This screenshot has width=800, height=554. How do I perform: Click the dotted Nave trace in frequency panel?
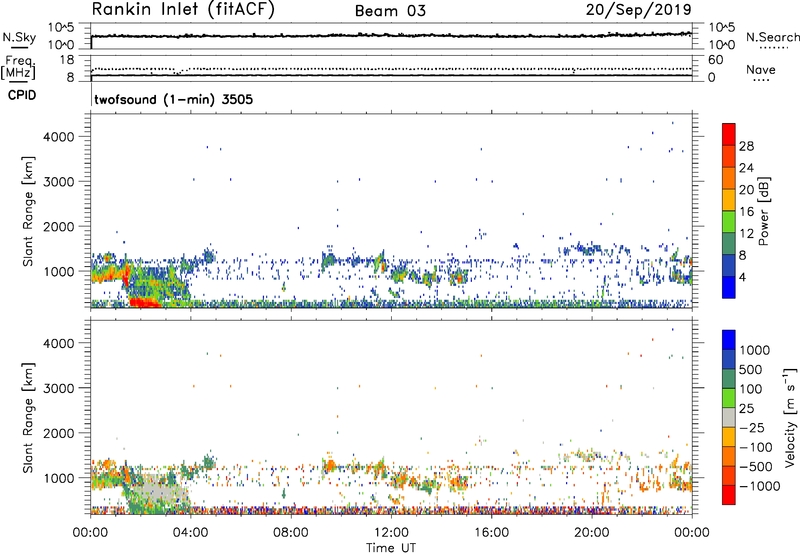pyautogui.click(x=391, y=69)
